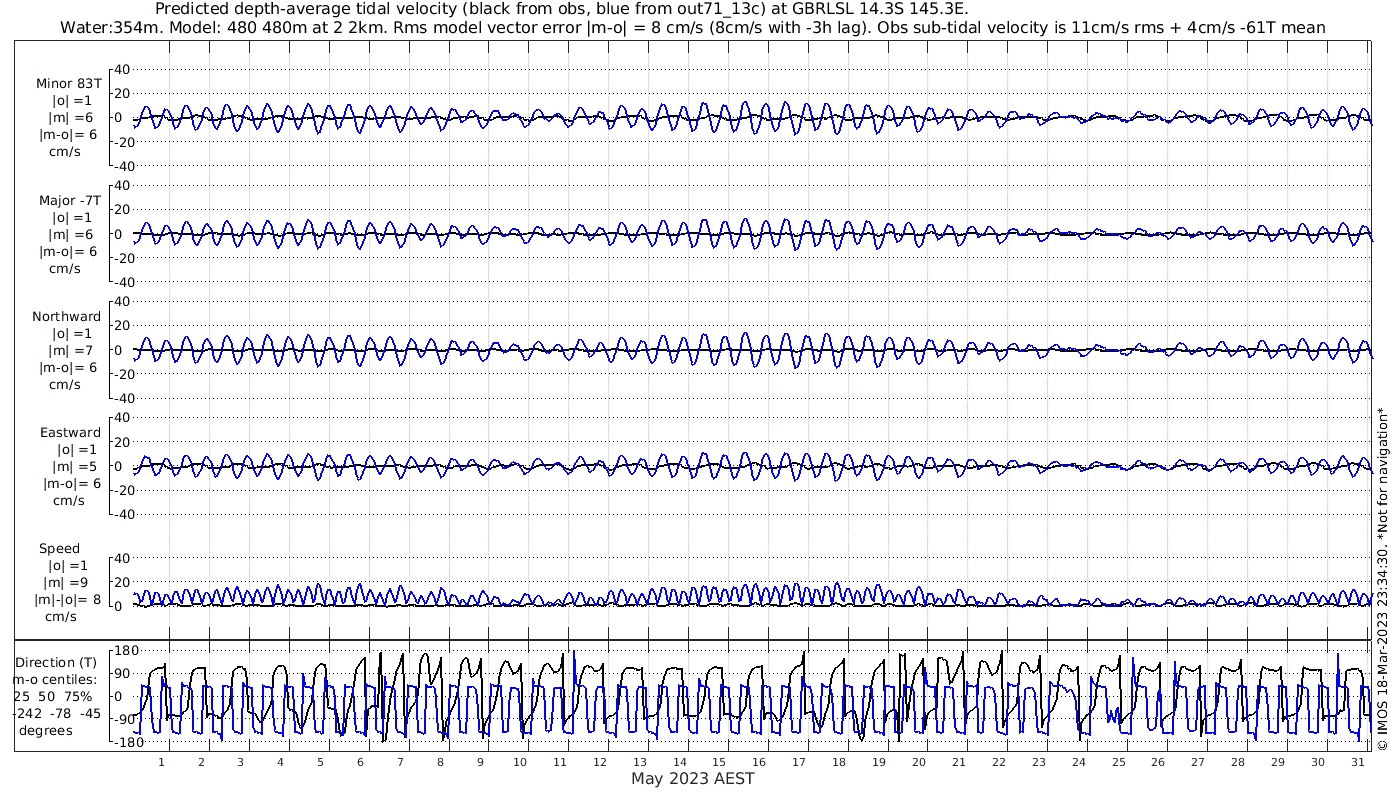Click the day "15" label on the x-axis

coord(719,762)
